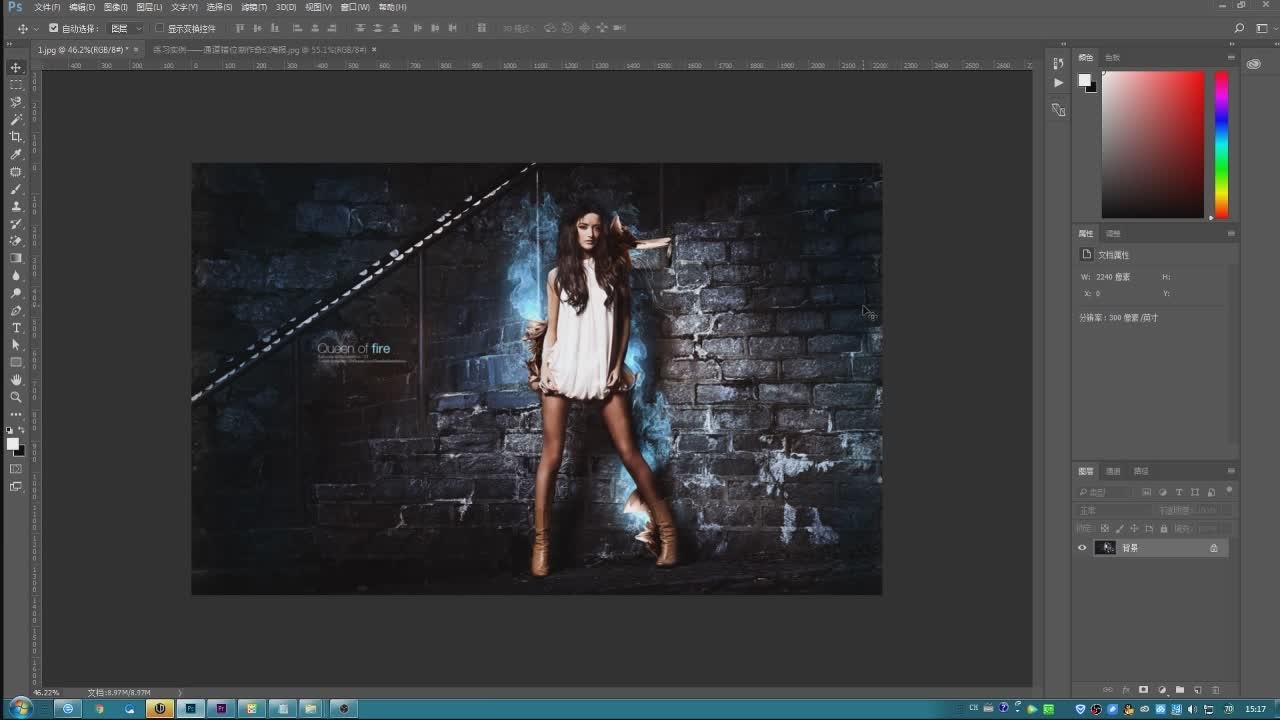Select the Hand tool

pyautogui.click(x=16, y=380)
